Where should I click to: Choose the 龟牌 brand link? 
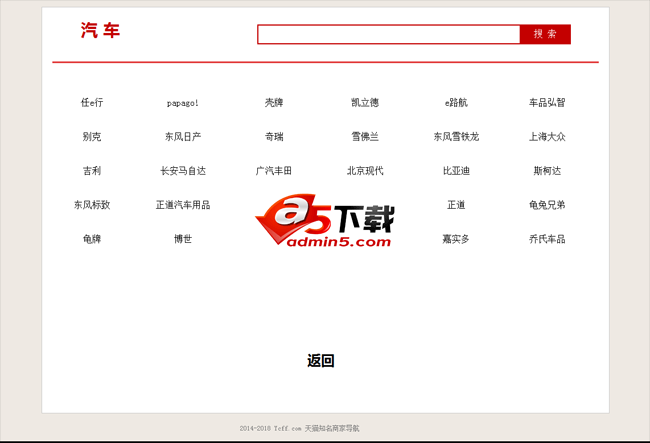92,239
